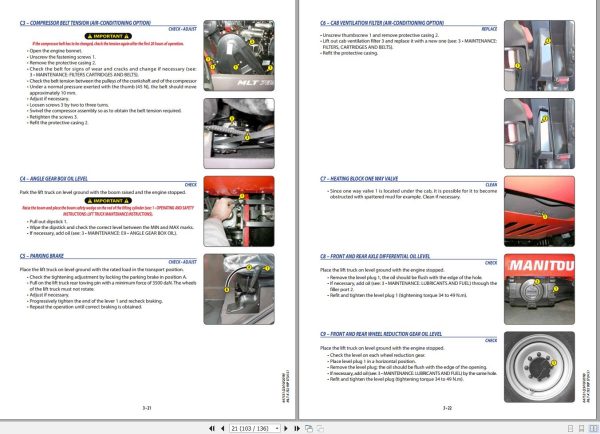The width and height of the screenshot is (600, 434).
Task: Click heading 'C6 - Cab Ventilation Filter'
Action: coord(382,23)
